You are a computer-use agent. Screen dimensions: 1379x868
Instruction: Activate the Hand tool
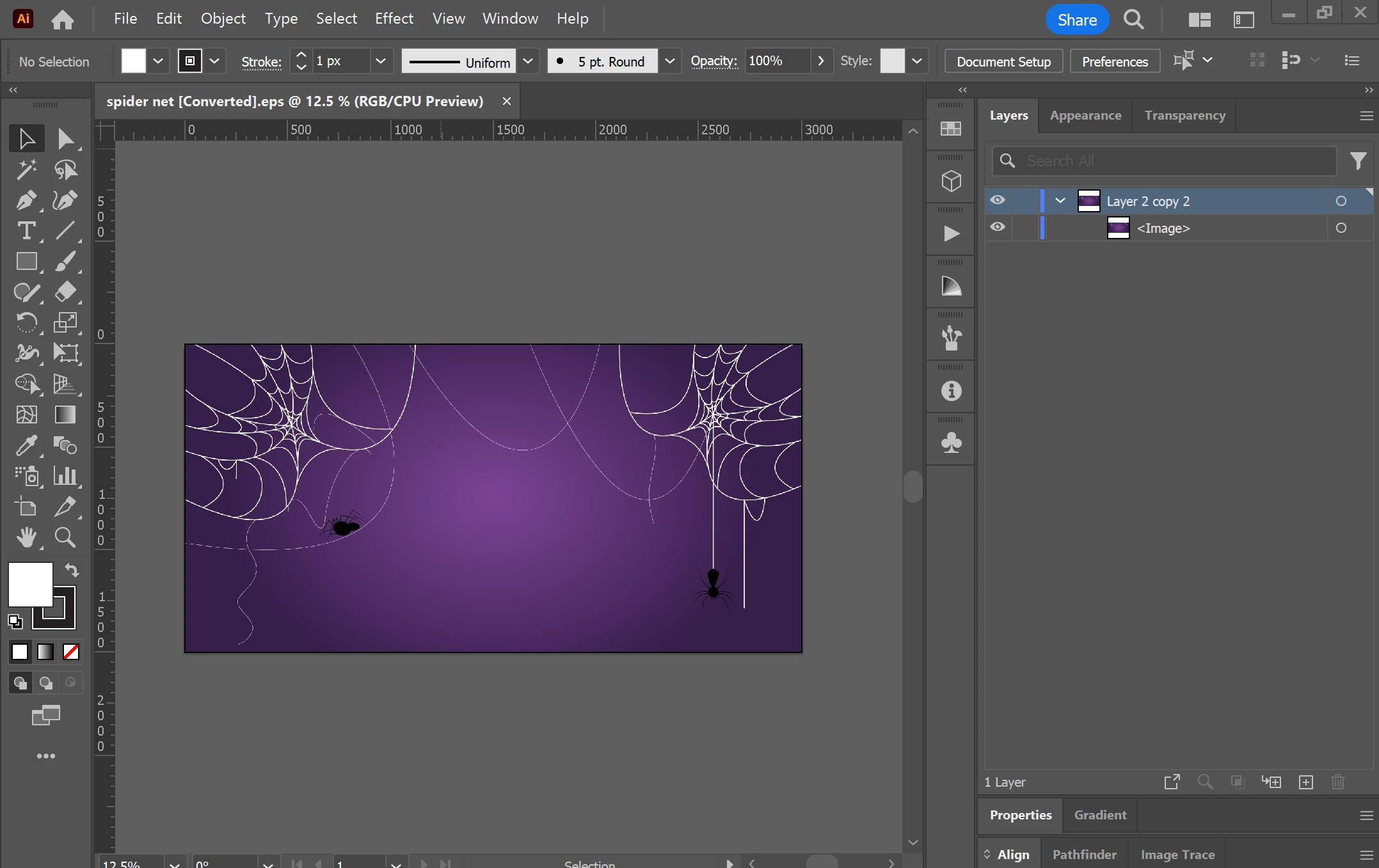[x=26, y=537]
